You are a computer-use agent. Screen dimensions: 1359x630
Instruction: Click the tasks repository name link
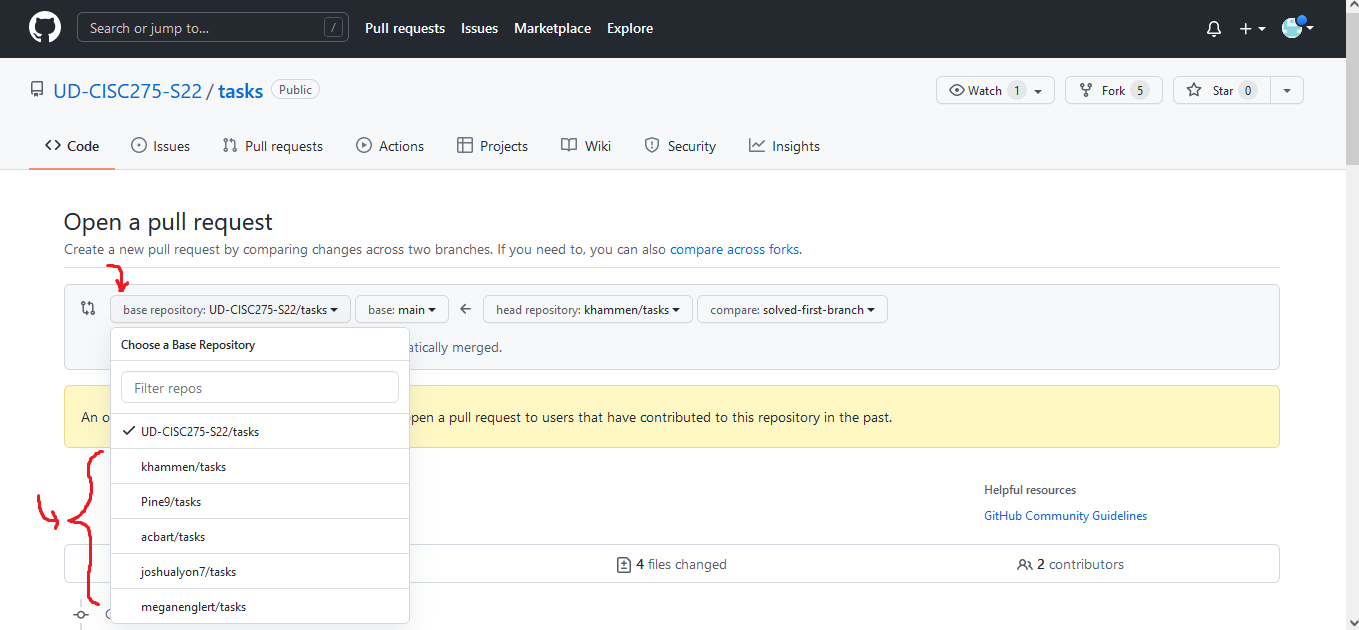coord(240,91)
